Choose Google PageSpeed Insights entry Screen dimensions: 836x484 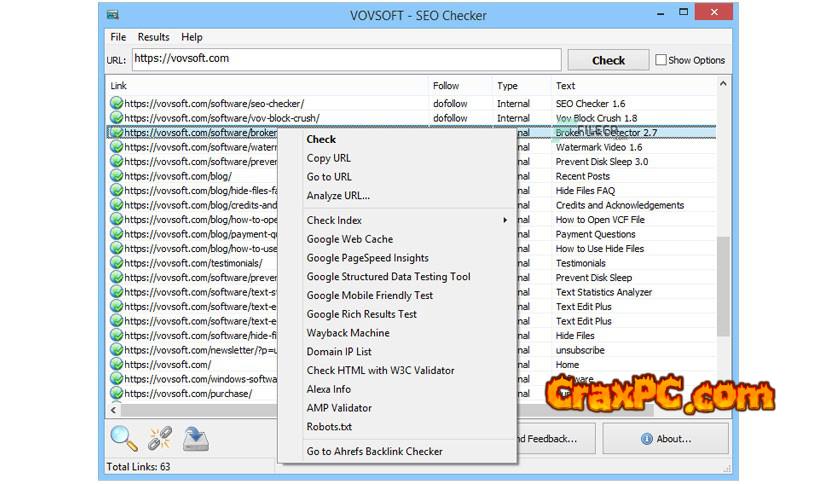pyautogui.click(x=367, y=258)
